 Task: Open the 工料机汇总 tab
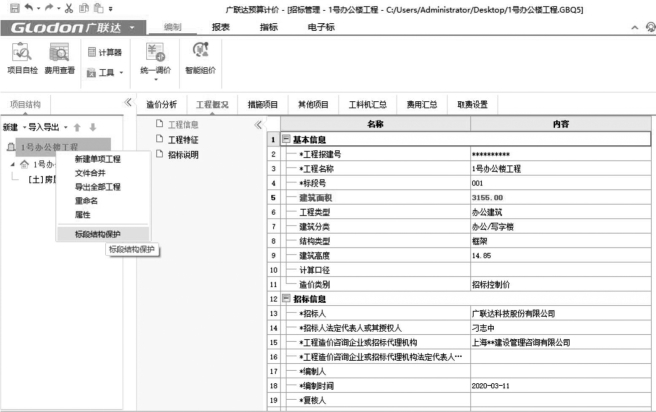coord(368,105)
